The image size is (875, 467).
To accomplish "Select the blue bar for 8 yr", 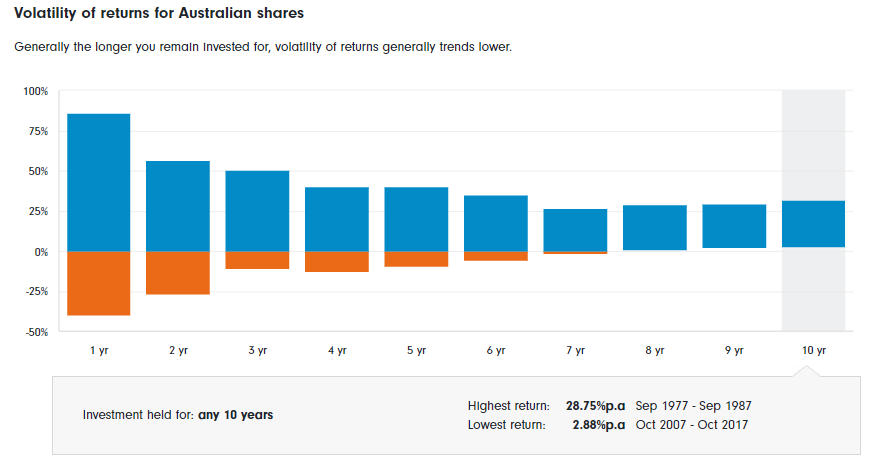I will [655, 227].
